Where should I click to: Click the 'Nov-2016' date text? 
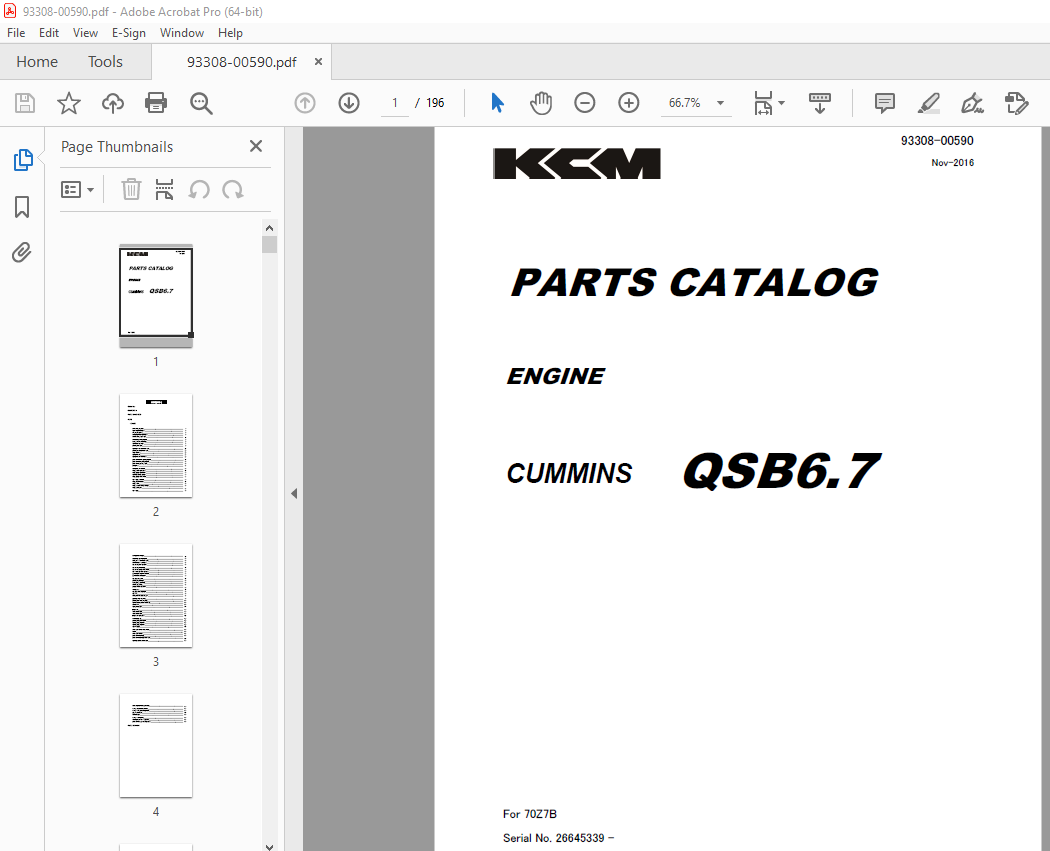pos(952,163)
